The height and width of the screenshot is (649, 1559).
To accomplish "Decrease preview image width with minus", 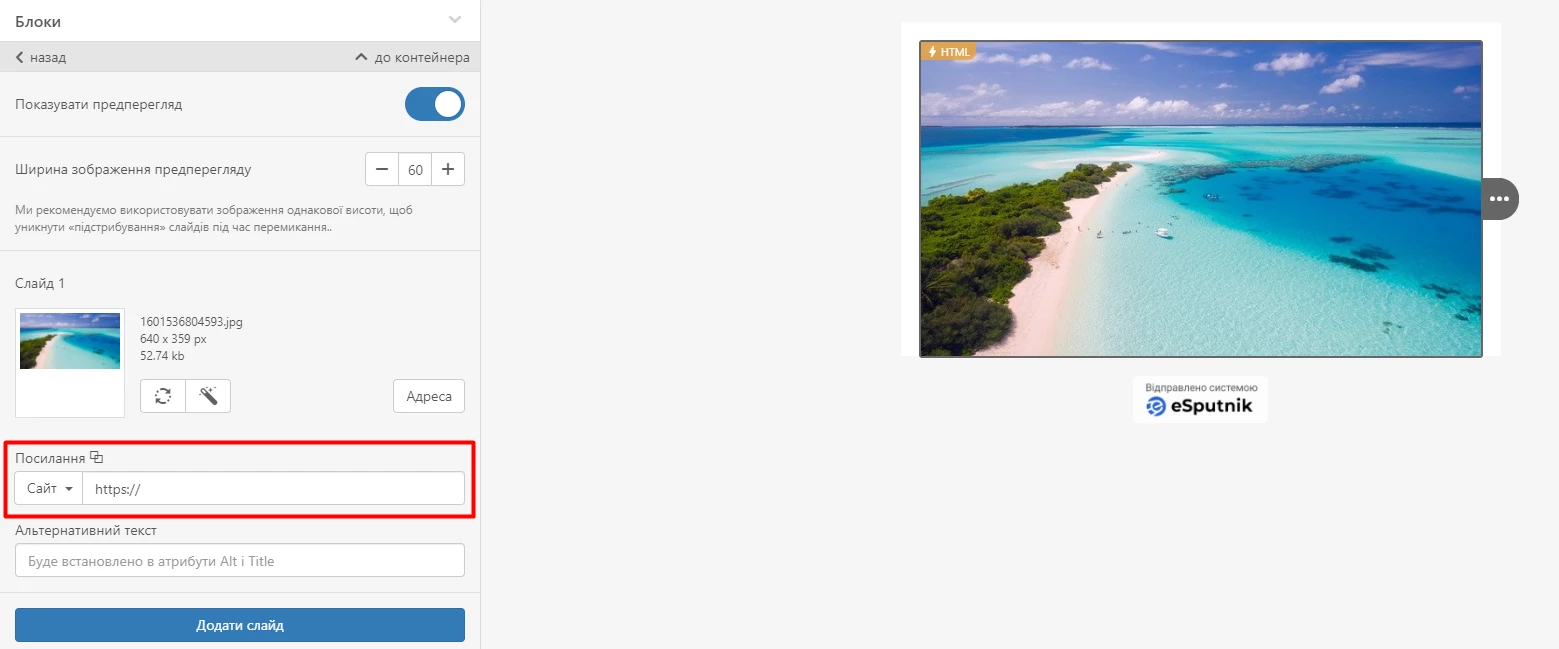I will click(382, 169).
